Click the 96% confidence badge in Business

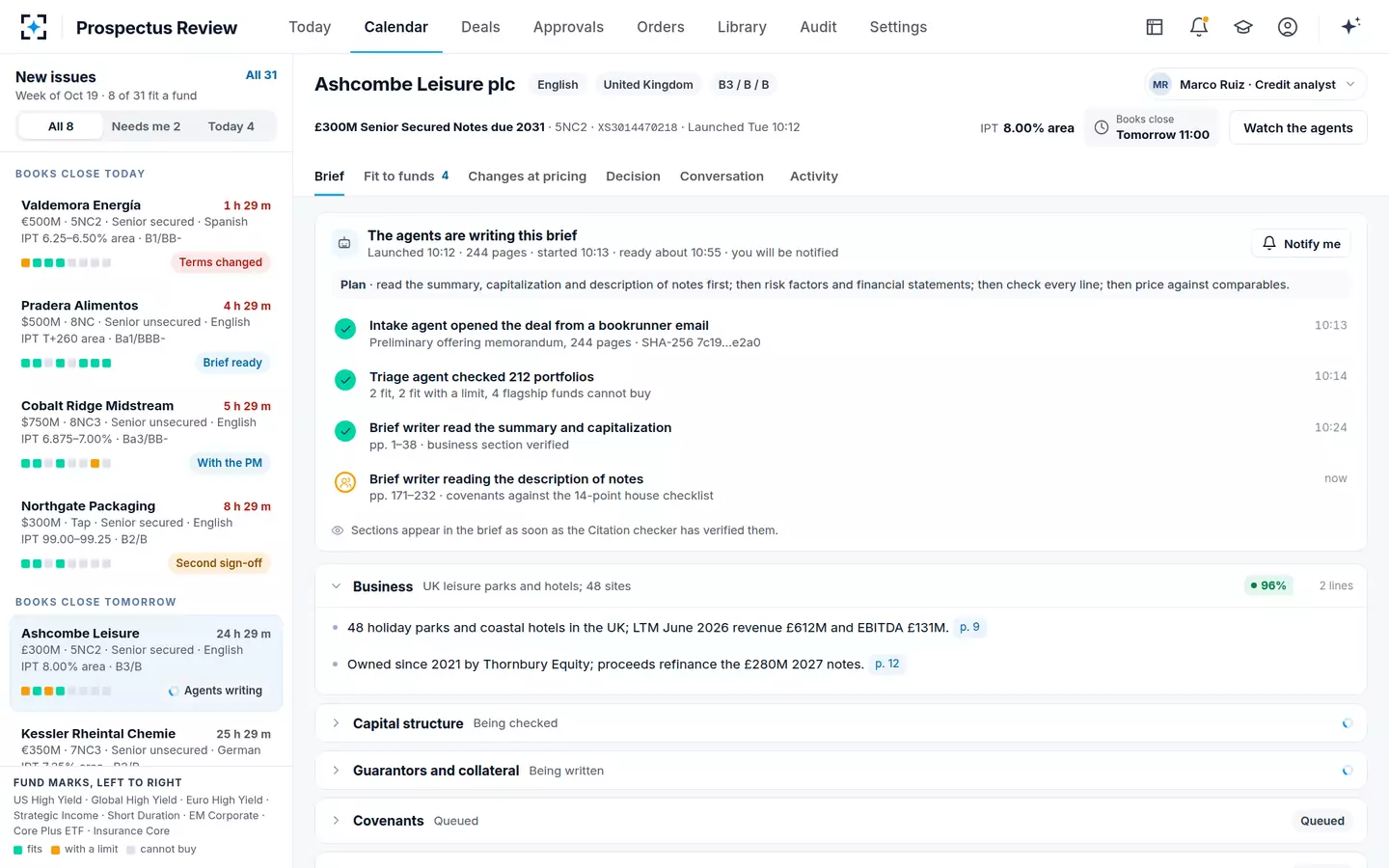pyautogui.click(x=1268, y=585)
